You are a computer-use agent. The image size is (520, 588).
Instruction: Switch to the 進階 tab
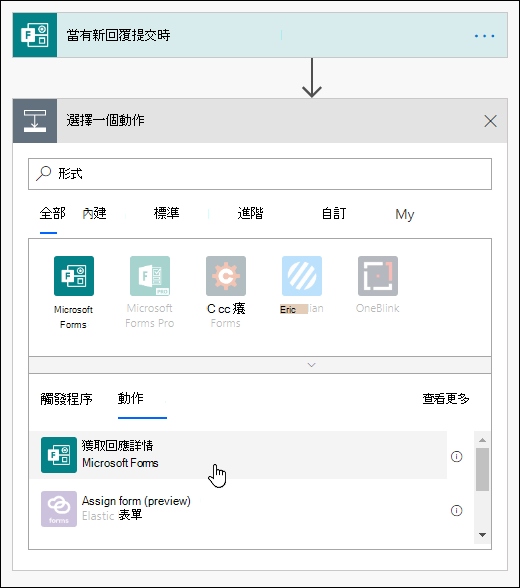pyautogui.click(x=250, y=213)
